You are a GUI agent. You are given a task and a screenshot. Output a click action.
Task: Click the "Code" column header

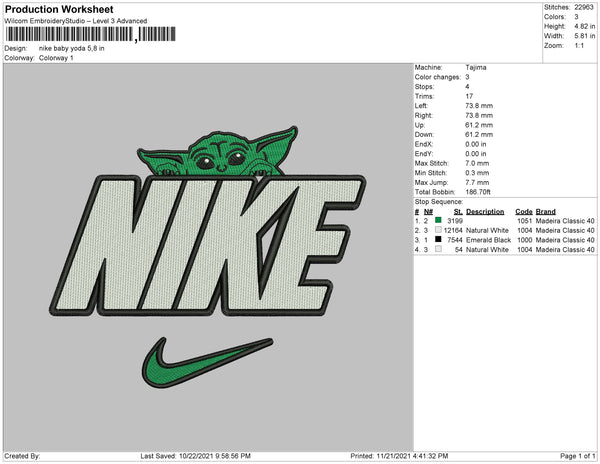tap(523, 212)
